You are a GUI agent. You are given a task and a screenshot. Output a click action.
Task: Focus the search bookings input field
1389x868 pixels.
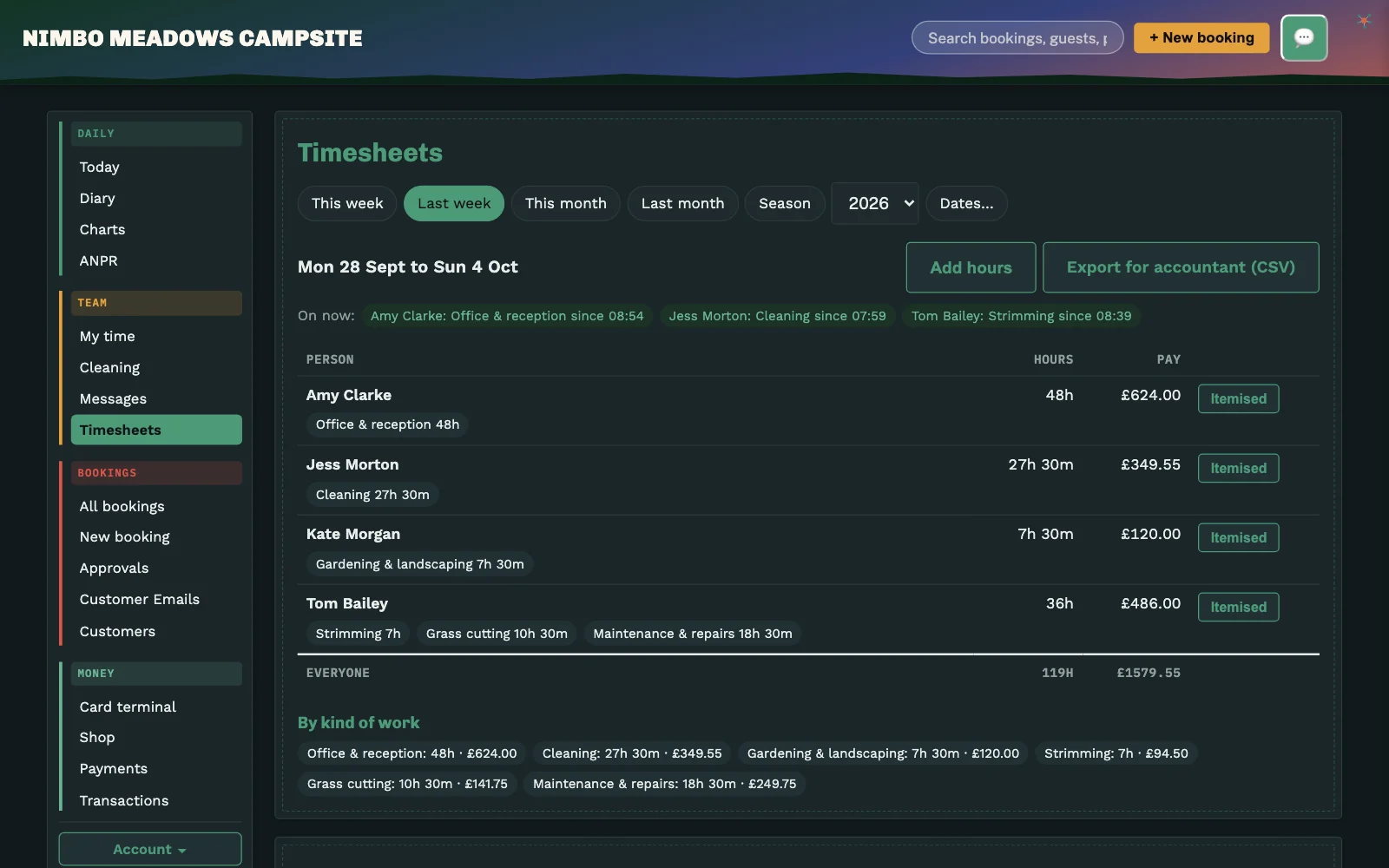[x=1017, y=37]
